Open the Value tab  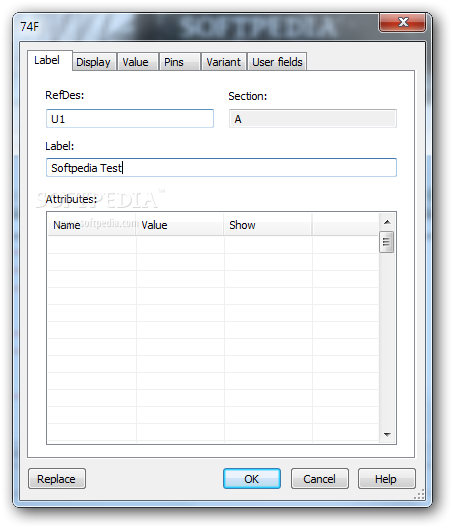click(x=137, y=62)
